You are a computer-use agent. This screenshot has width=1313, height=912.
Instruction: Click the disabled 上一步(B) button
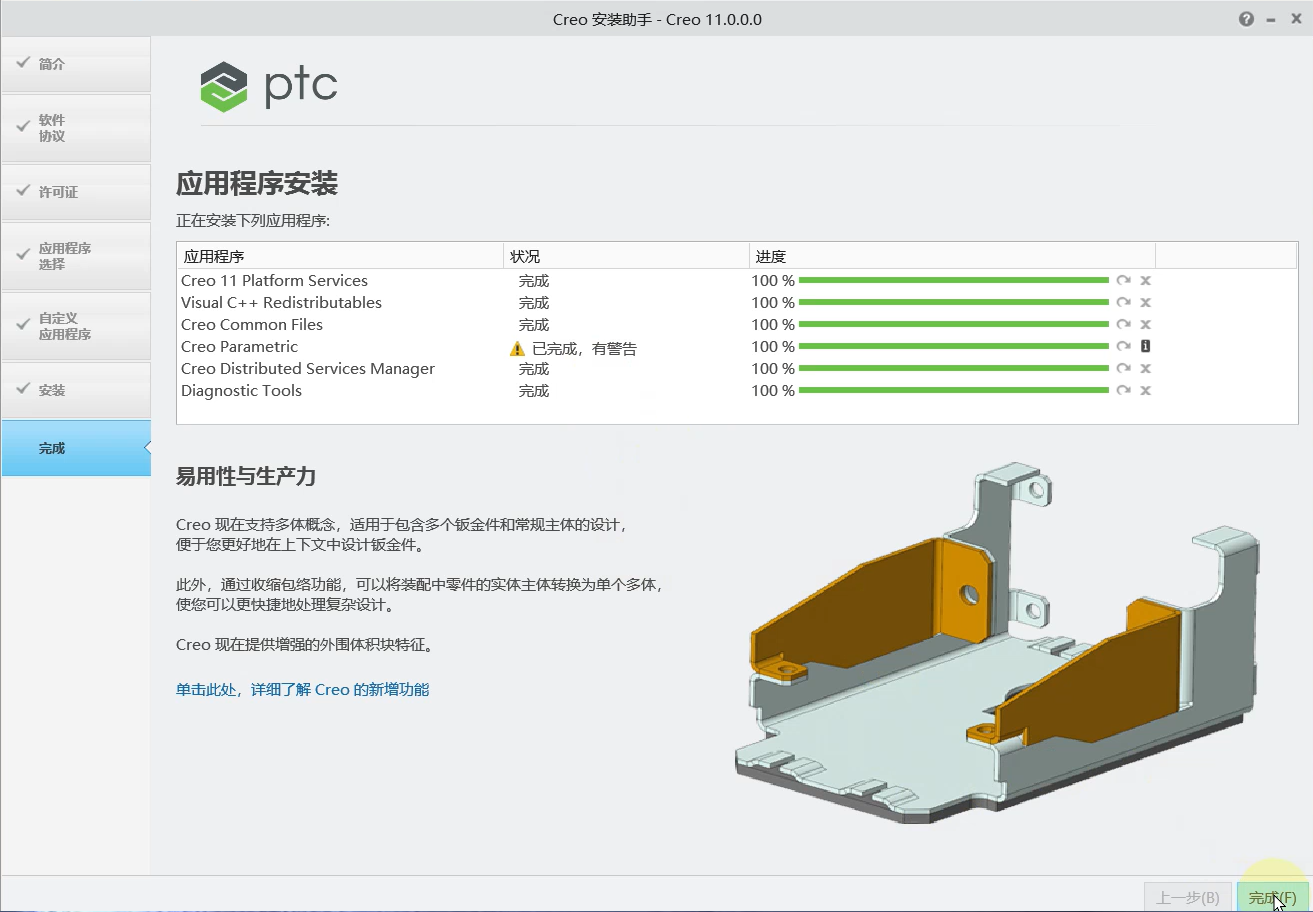[x=1188, y=898]
